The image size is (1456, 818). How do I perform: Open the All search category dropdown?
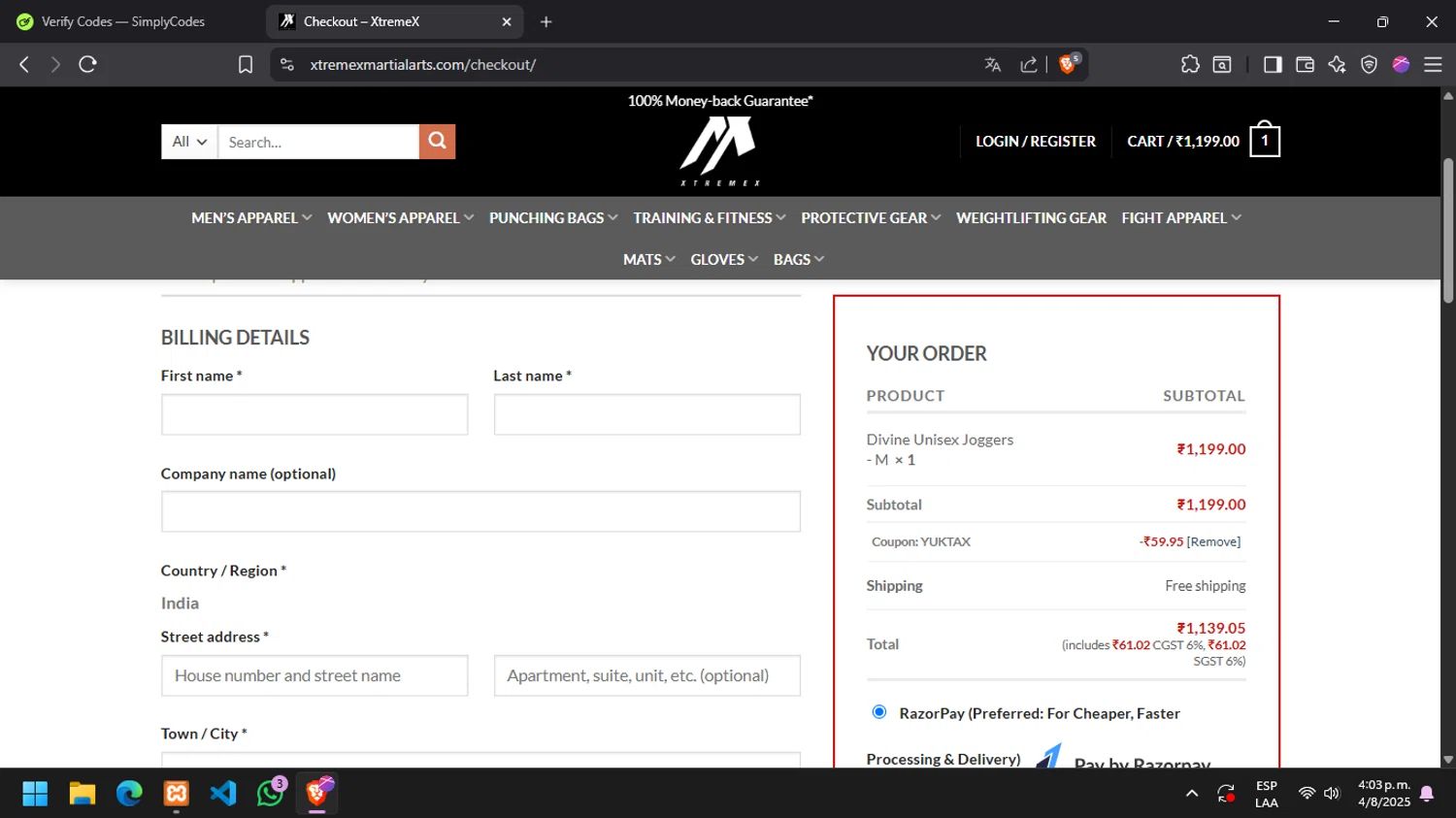189,142
